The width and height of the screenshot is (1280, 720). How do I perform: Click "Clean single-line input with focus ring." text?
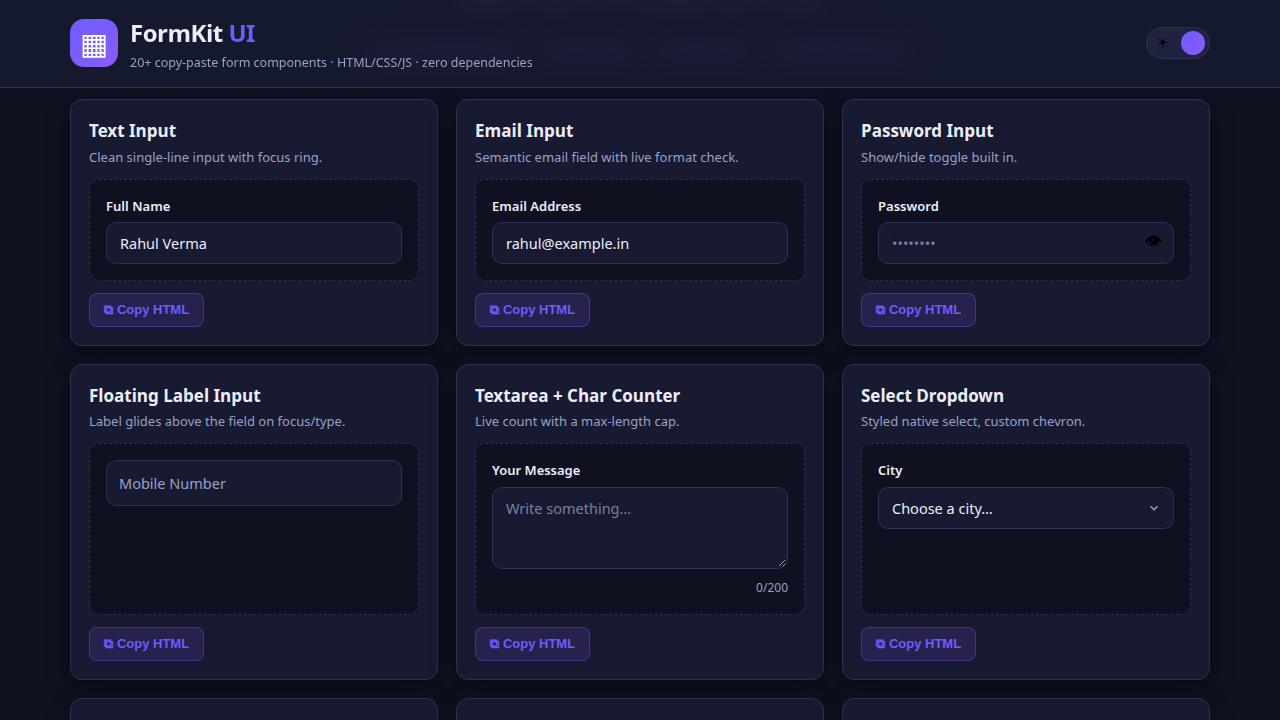[205, 157]
